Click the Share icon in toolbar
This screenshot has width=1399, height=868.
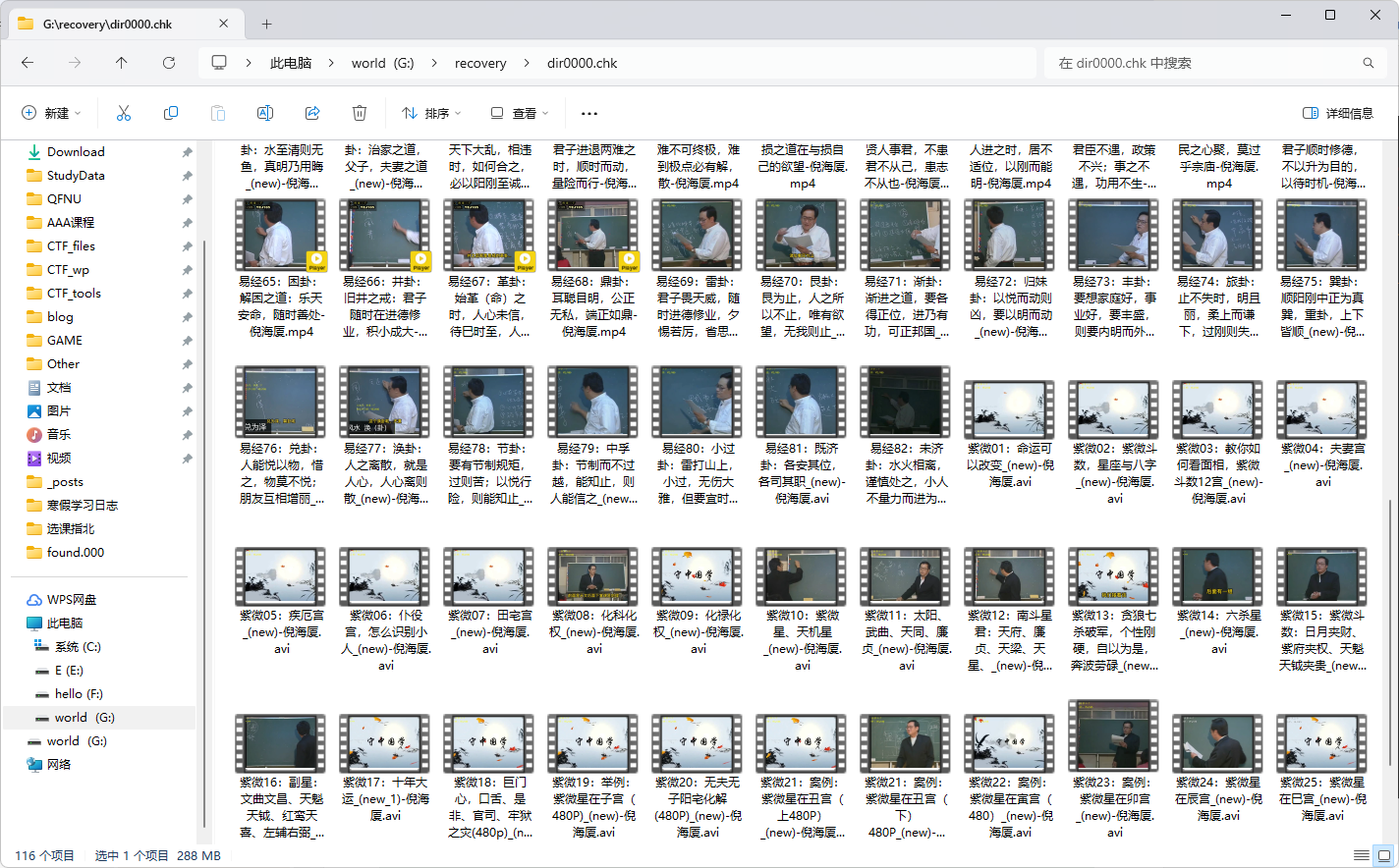click(312, 113)
